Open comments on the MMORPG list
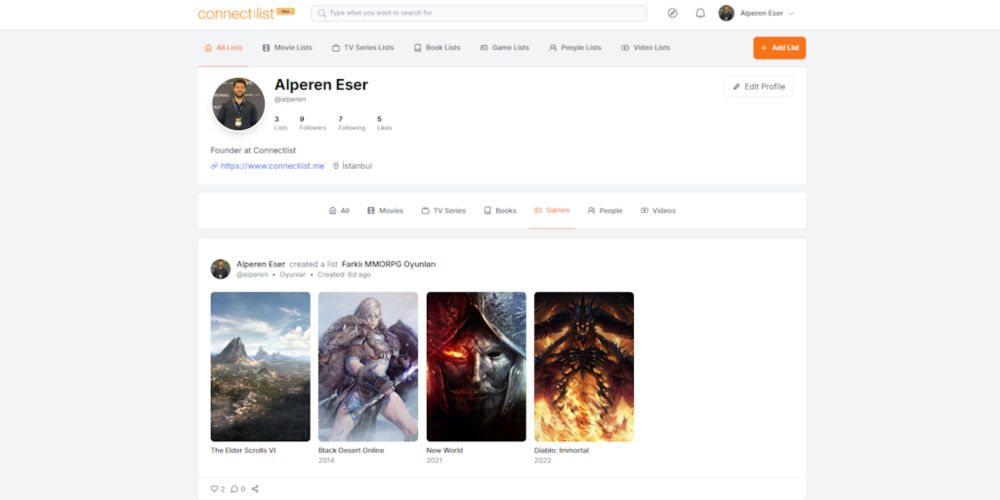Screen dimensions: 1000x500 tap(234, 489)
